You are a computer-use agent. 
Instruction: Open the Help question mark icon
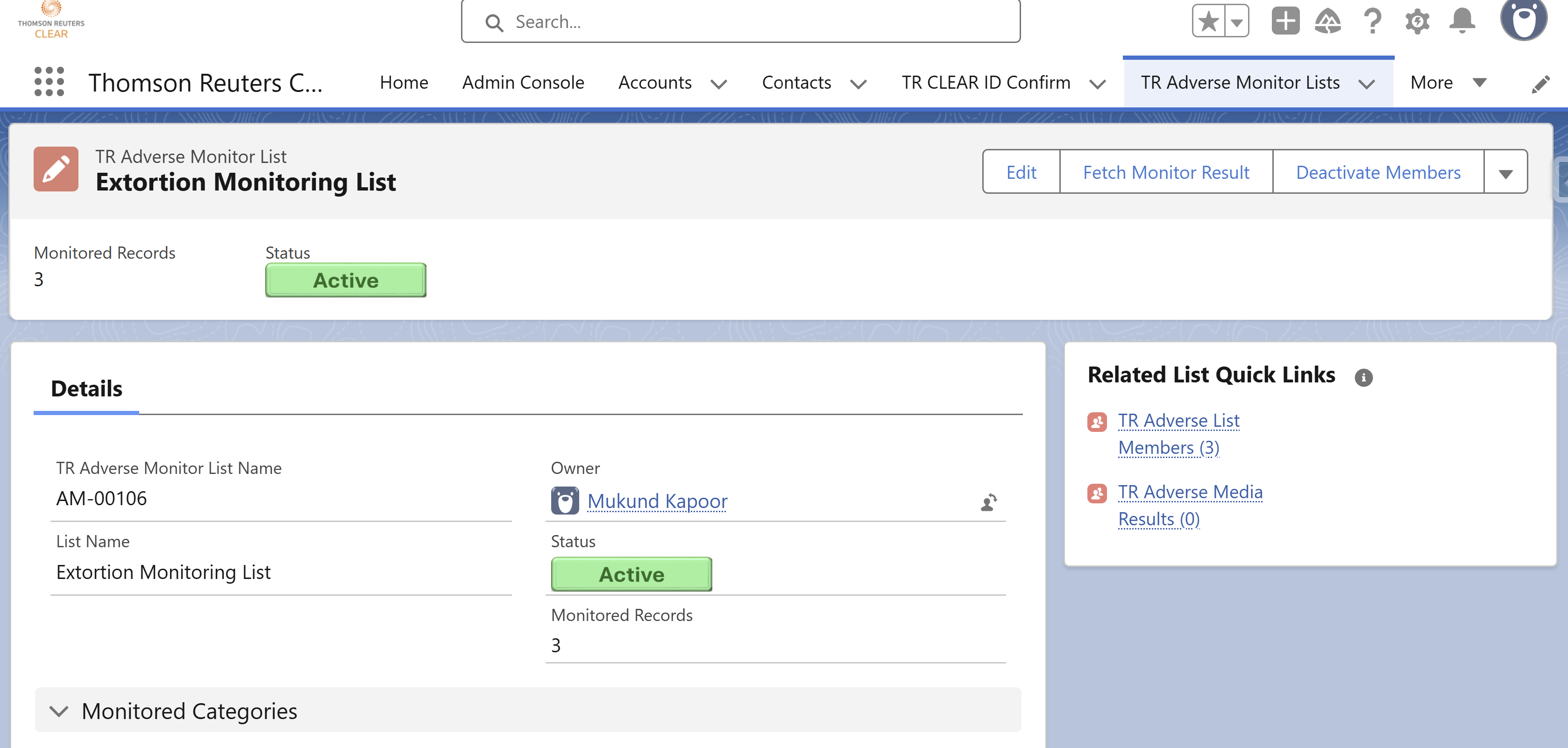click(x=1373, y=21)
